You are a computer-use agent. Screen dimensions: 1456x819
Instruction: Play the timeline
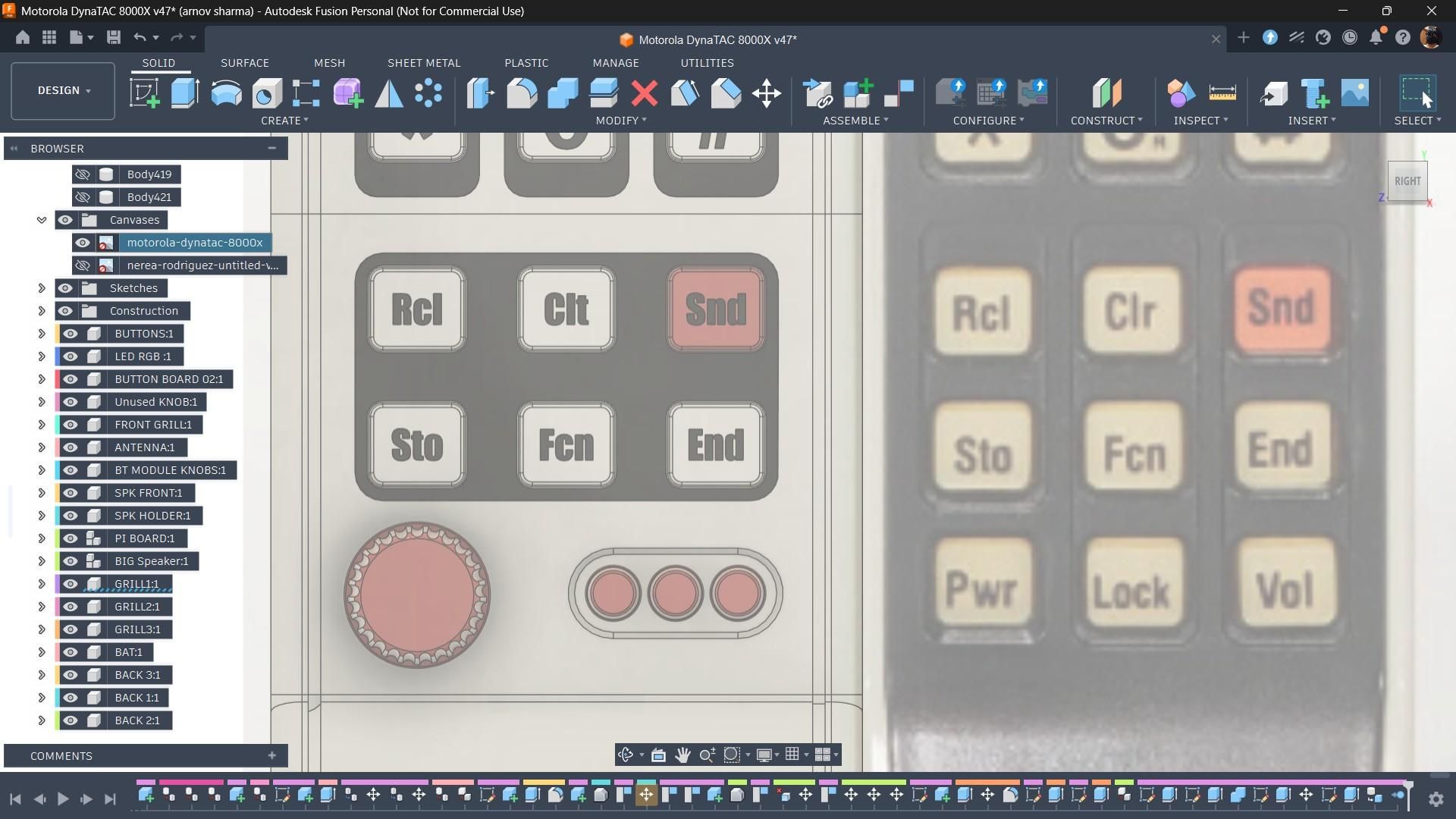click(x=63, y=799)
